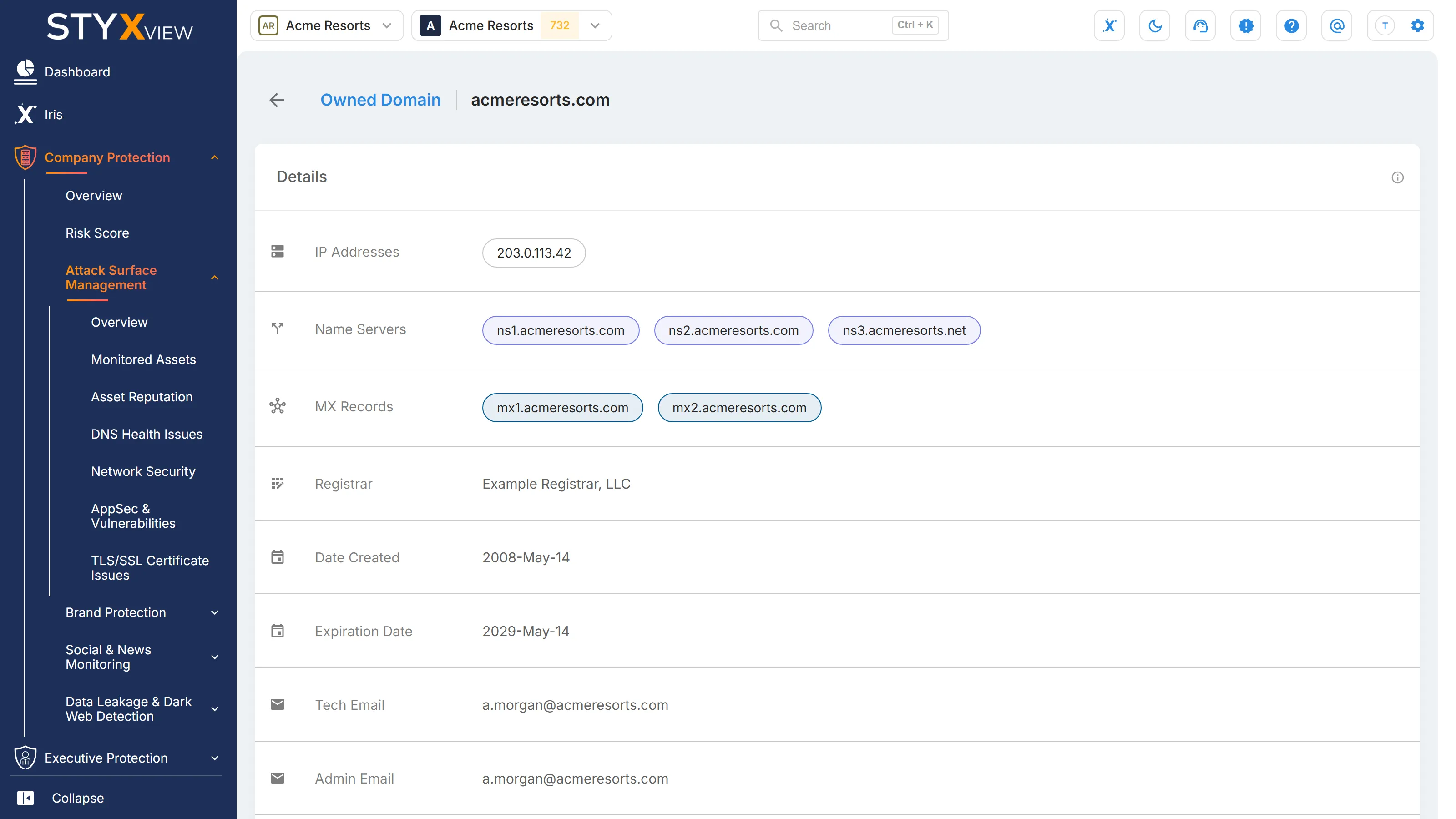Open settings gear icon in header
This screenshot has height=819, width=1456.
coord(1418,25)
